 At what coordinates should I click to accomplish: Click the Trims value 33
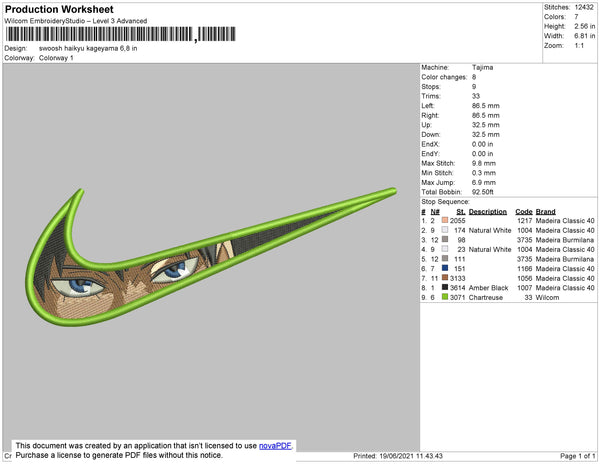tap(476, 96)
